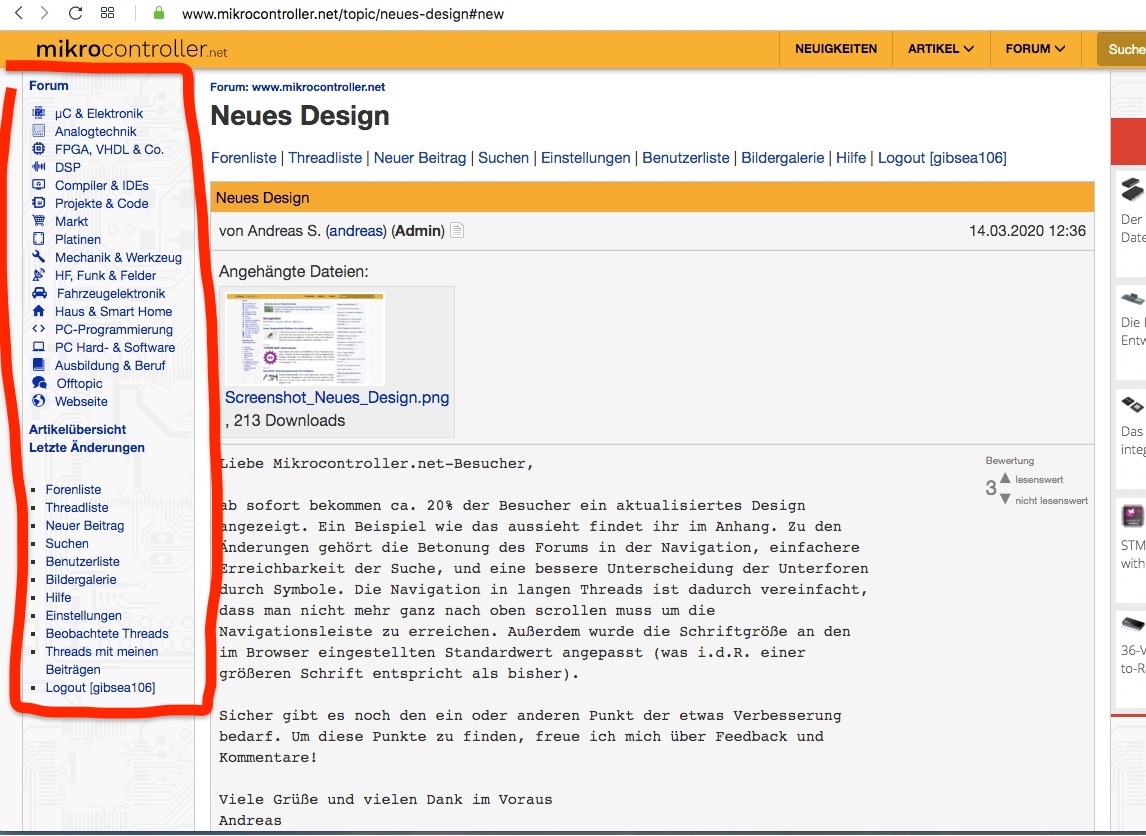Click the green padlock security icon
1146x836 pixels.
(159, 12)
